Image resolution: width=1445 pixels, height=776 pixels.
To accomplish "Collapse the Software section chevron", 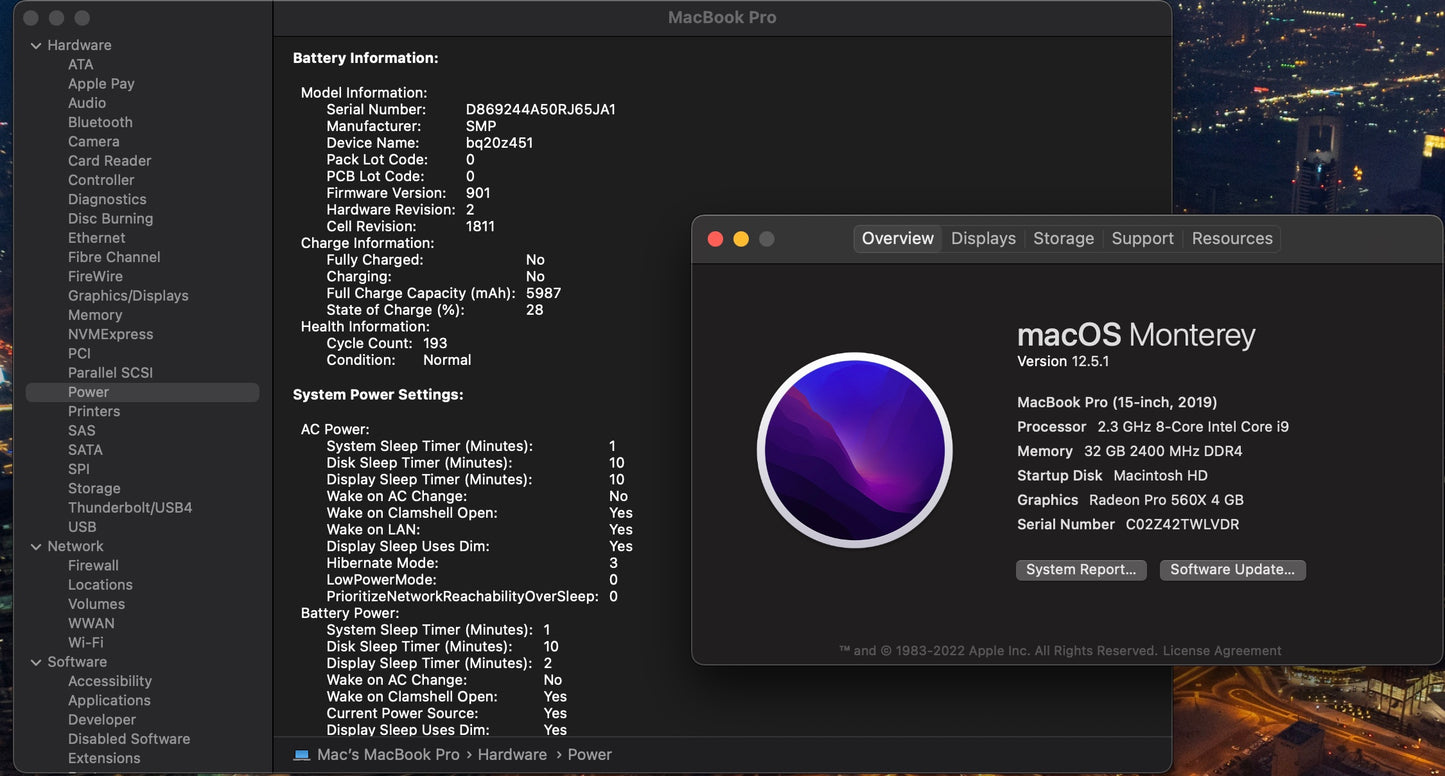I will [x=36, y=662].
